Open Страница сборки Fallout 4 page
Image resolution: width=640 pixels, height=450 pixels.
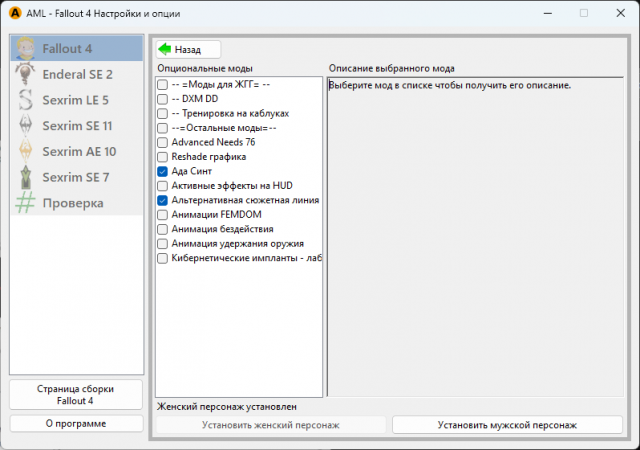(76, 394)
